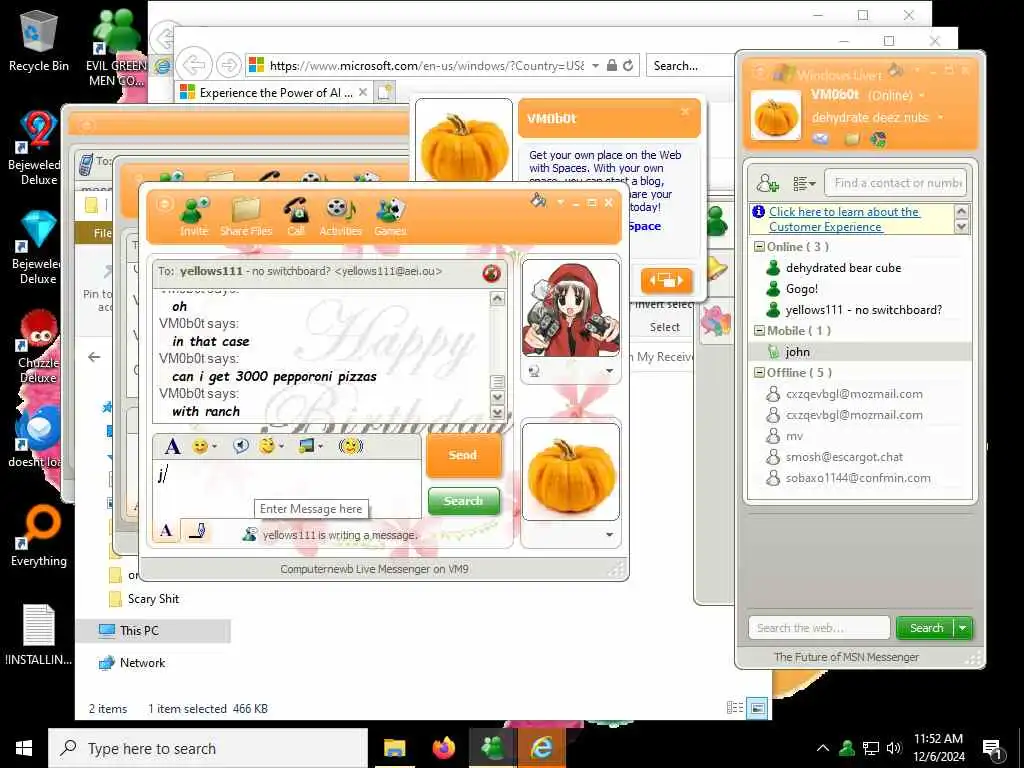Send a nudge with the shaking smiley
1024x768 pixels.
(x=351, y=447)
